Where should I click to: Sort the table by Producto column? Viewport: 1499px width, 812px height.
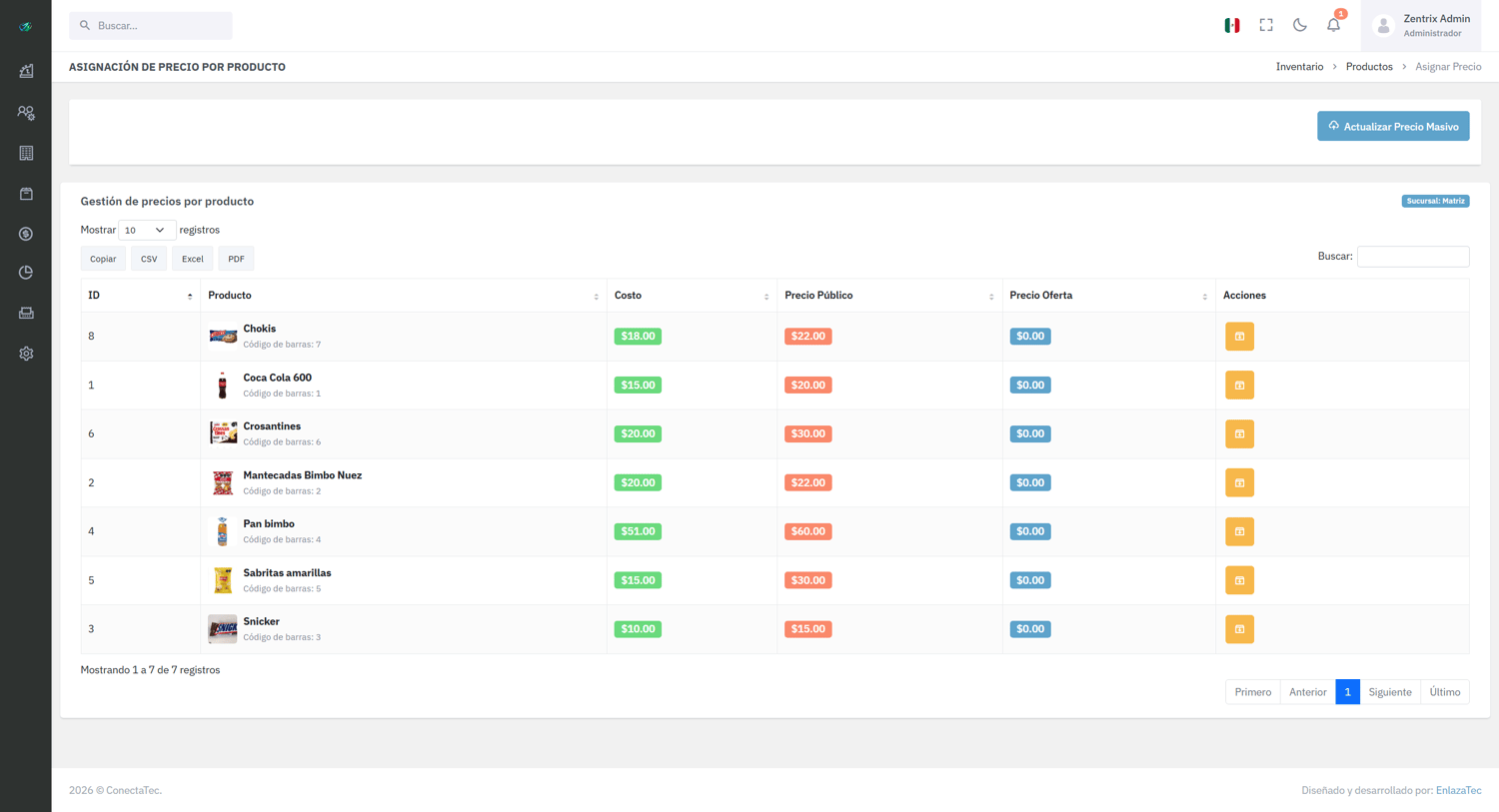click(x=404, y=296)
